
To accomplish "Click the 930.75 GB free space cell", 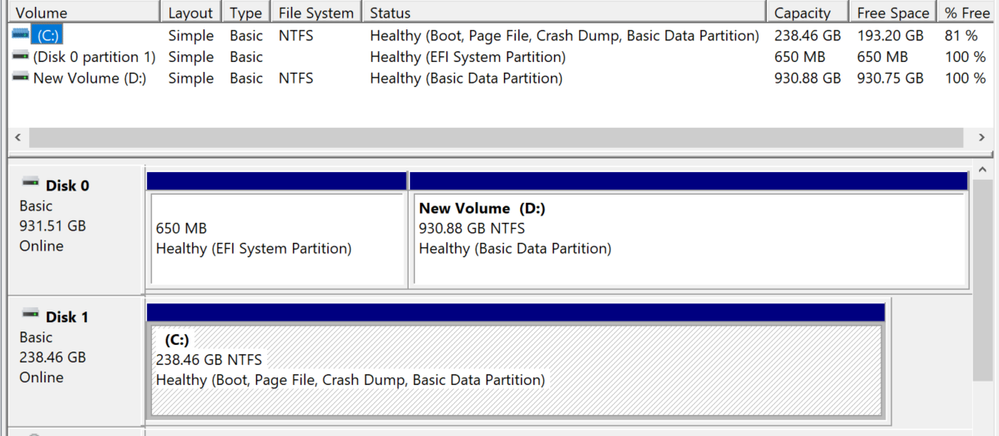I will [890, 78].
